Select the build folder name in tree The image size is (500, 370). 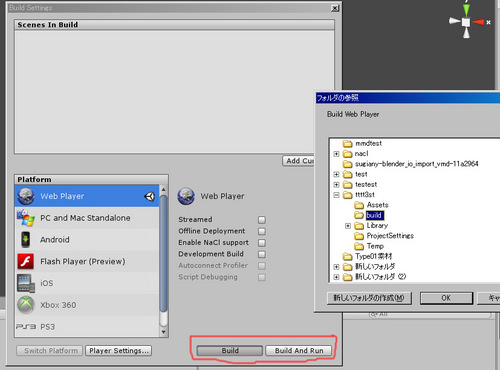pos(375,215)
